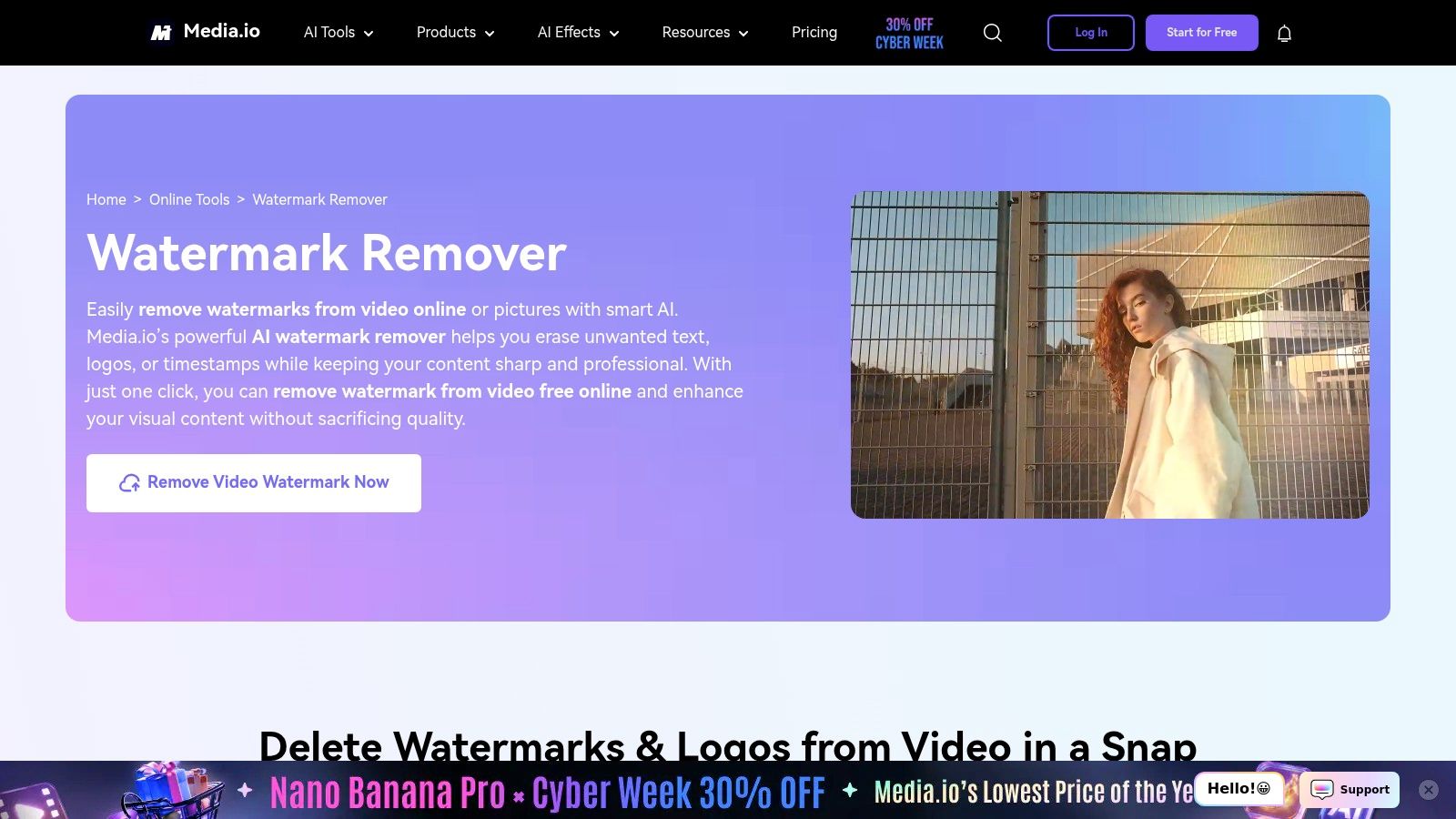Click the demo video of woman by fence

(1109, 355)
